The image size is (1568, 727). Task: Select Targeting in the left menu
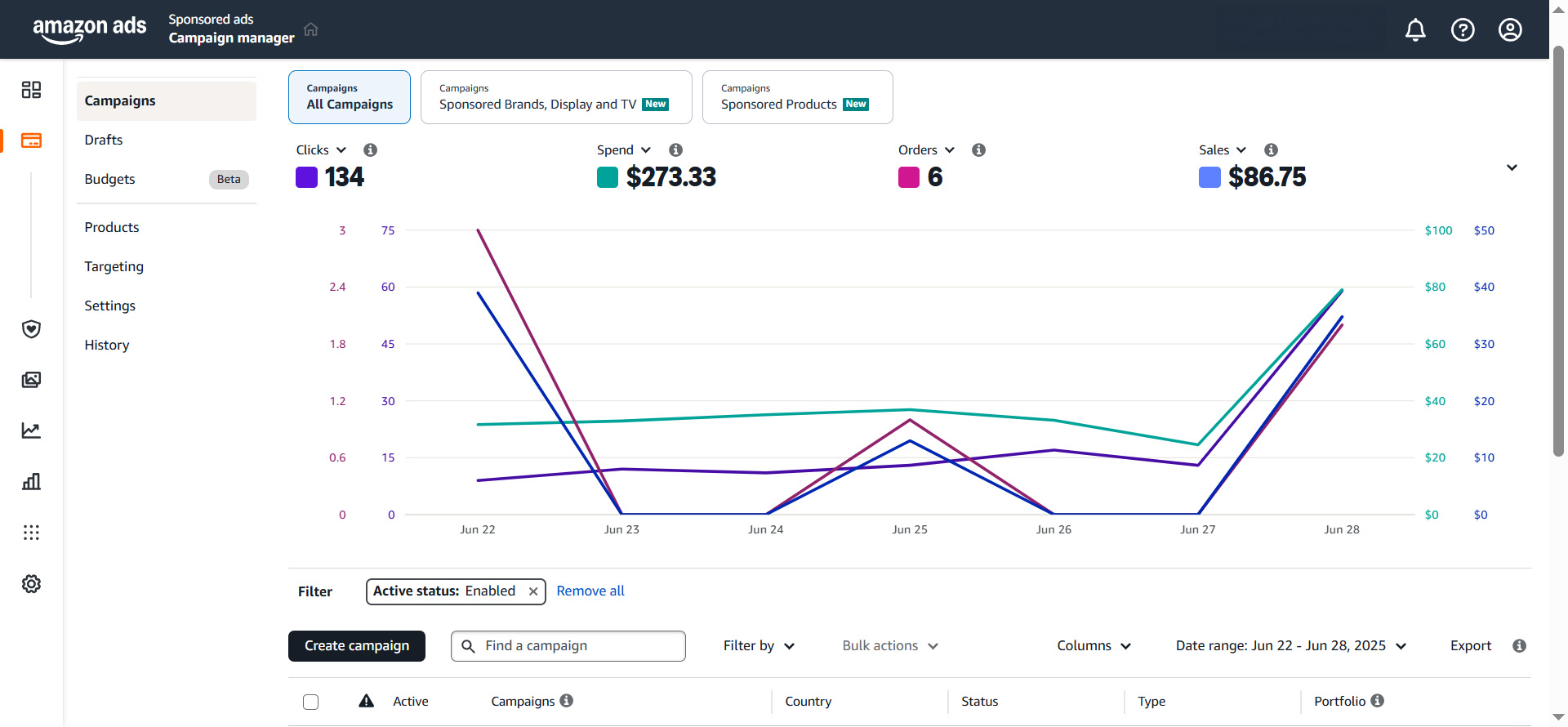tap(114, 266)
